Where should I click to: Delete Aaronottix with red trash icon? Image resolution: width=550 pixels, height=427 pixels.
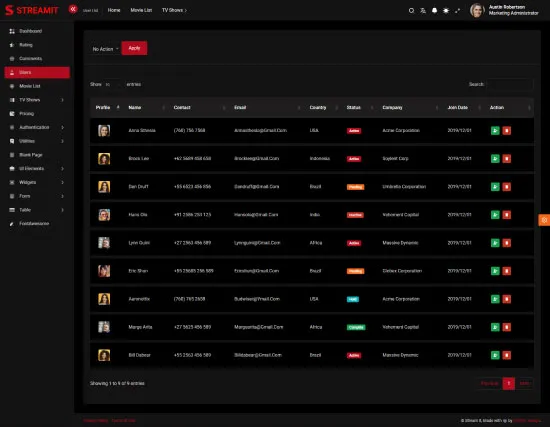(x=507, y=299)
